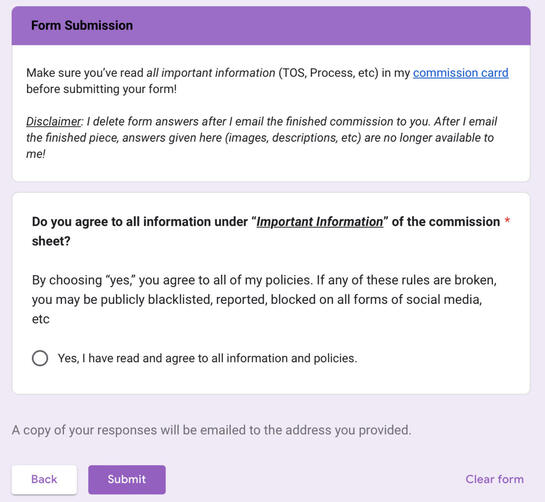Screen dimensions: 545x502
Task: Click the word "sheet?" in the question
Action: click(x=51, y=241)
